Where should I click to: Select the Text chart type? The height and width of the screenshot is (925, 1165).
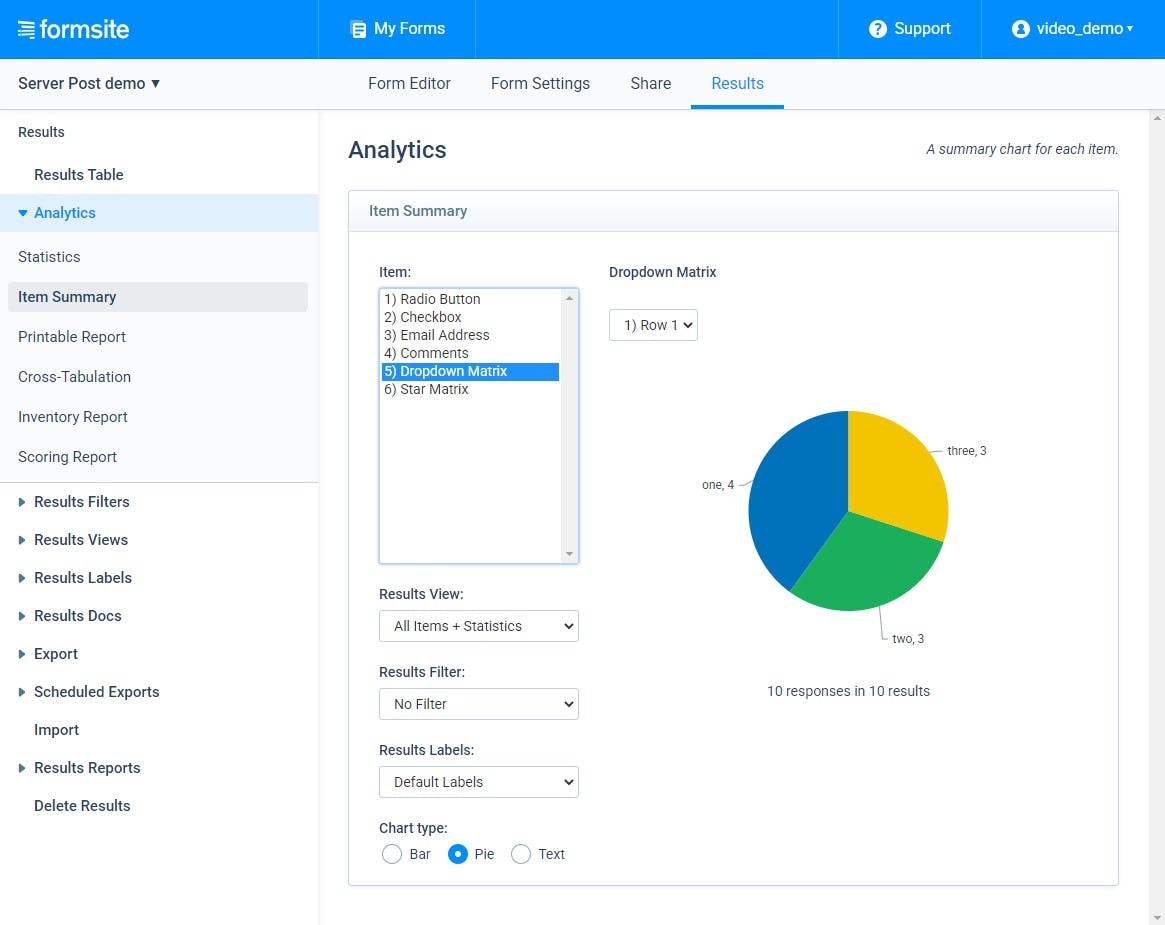tap(521, 854)
